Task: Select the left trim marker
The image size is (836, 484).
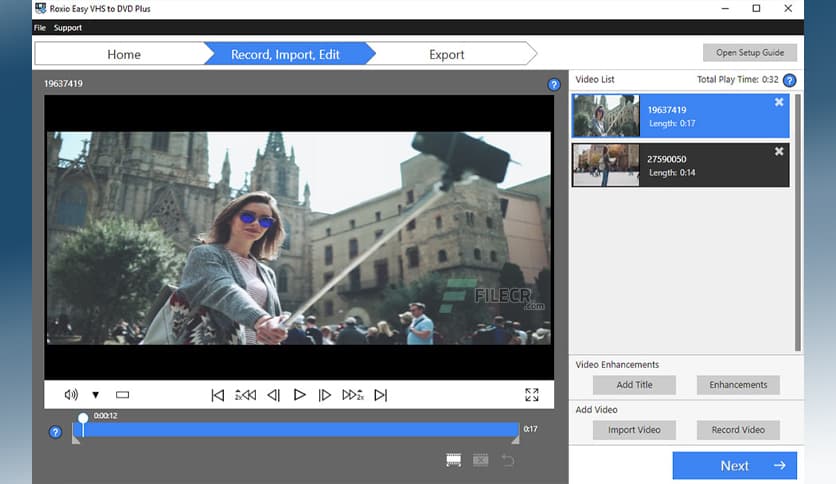Action: click(x=76, y=440)
